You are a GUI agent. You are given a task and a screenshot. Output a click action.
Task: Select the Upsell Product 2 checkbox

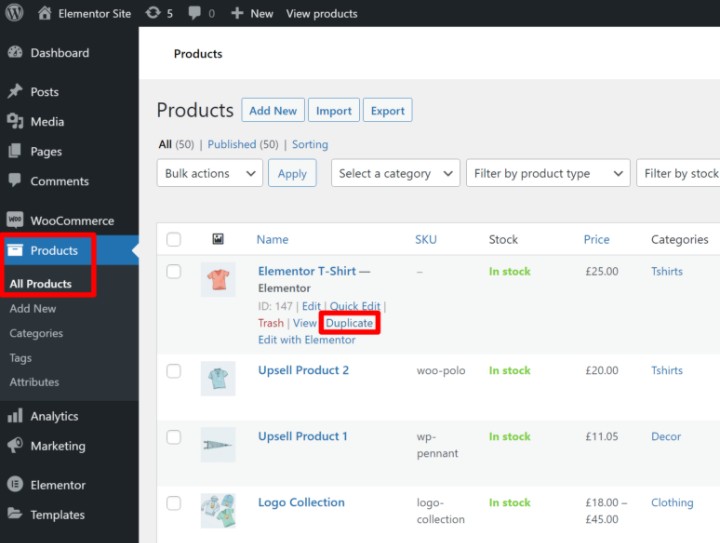174,371
